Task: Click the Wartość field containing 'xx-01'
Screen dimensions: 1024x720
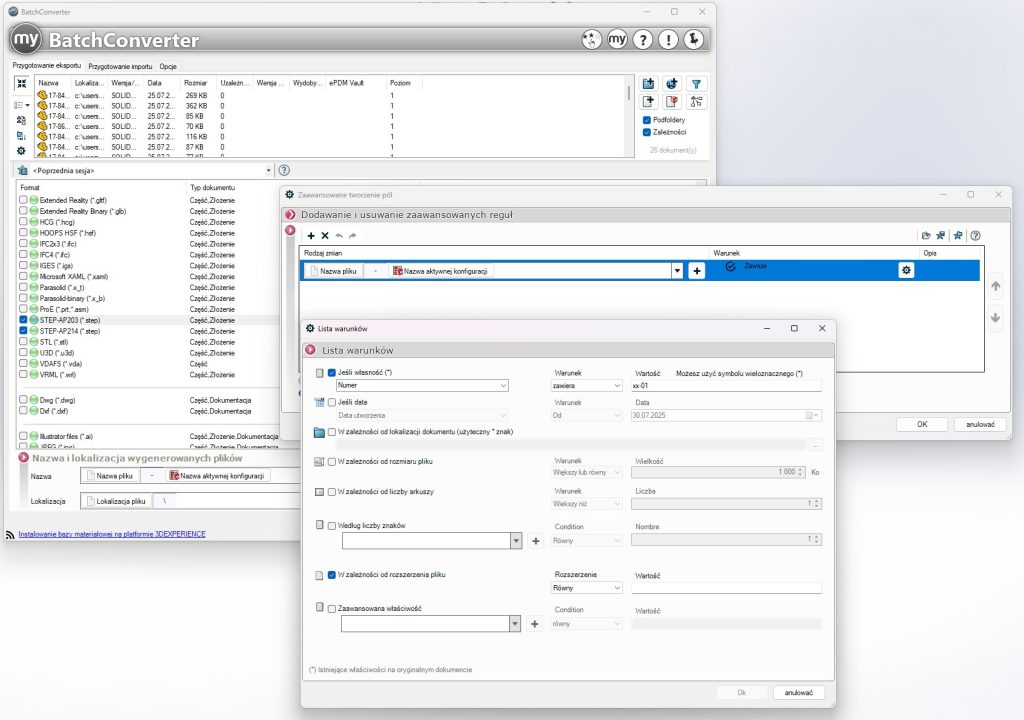Action: coord(726,386)
